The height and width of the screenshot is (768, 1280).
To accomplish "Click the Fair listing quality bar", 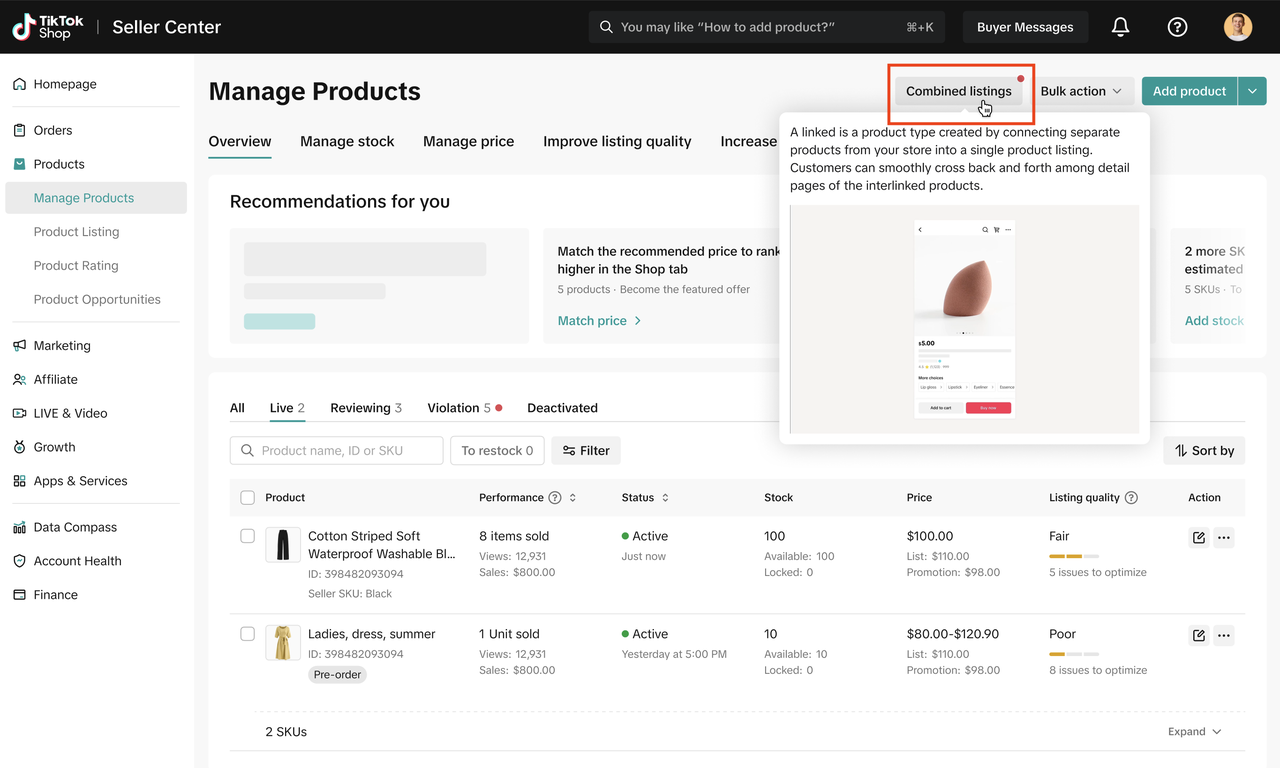I will pyautogui.click(x=1073, y=556).
